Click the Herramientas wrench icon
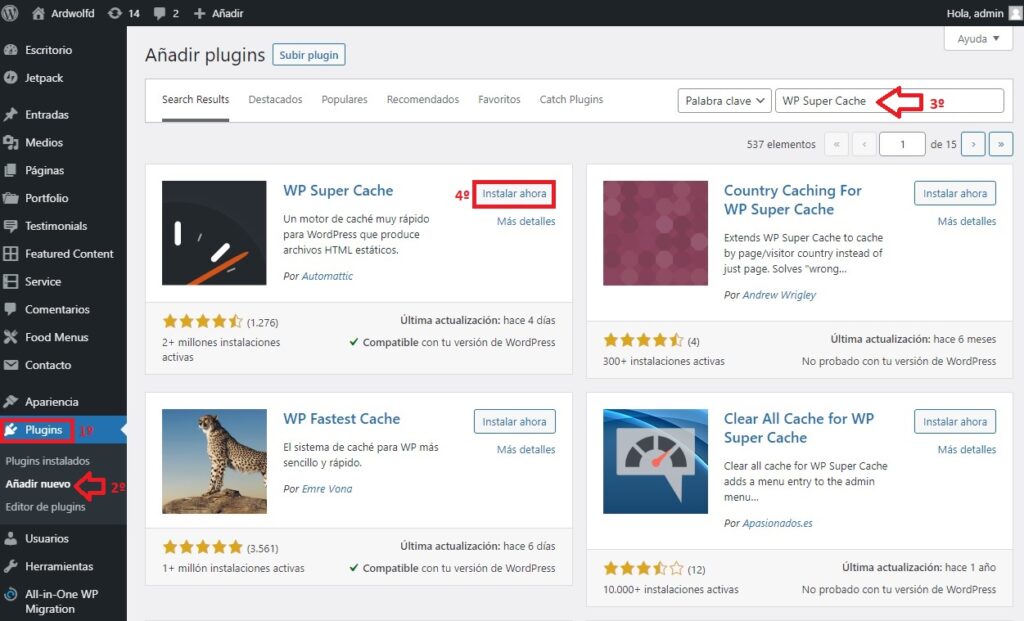This screenshot has height=621, width=1024. pos(10,566)
